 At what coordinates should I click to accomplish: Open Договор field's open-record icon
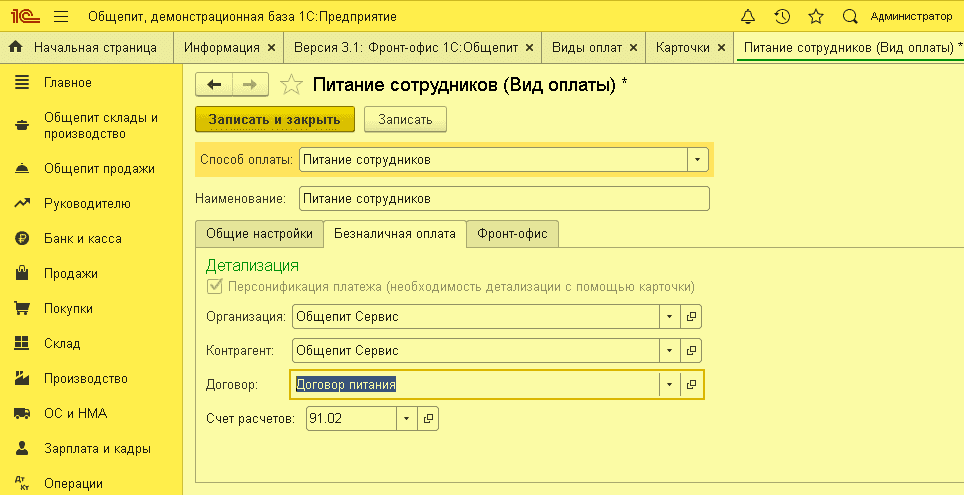click(691, 384)
